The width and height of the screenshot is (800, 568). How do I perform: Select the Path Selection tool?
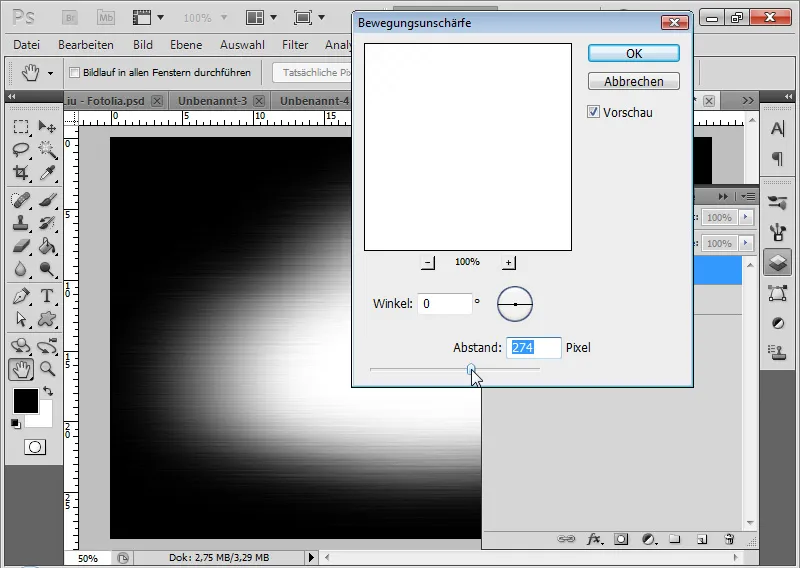(x=20, y=319)
